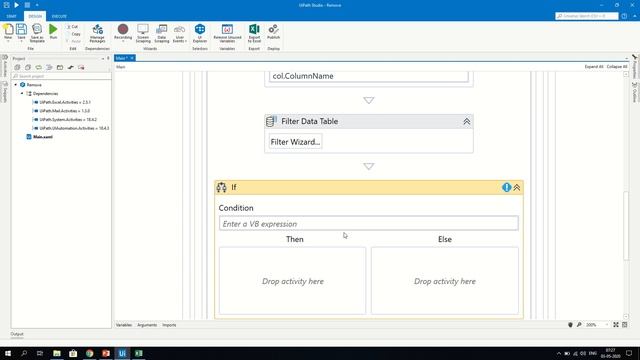Collapse the Dependencies tree node
This screenshot has height=360, width=640.
(x=22, y=93)
